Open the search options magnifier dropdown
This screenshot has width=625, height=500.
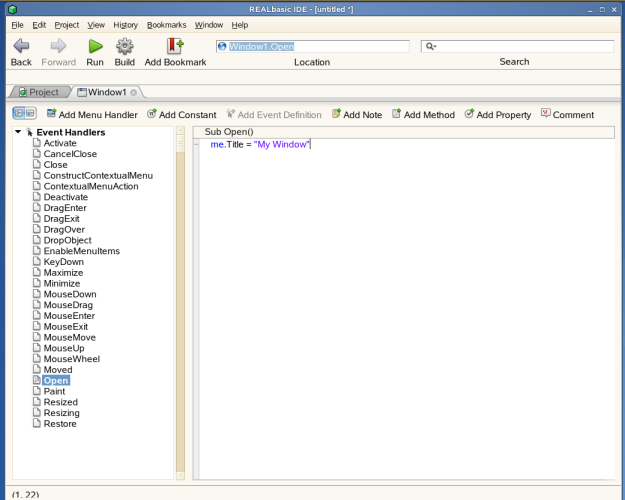(x=431, y=47)
